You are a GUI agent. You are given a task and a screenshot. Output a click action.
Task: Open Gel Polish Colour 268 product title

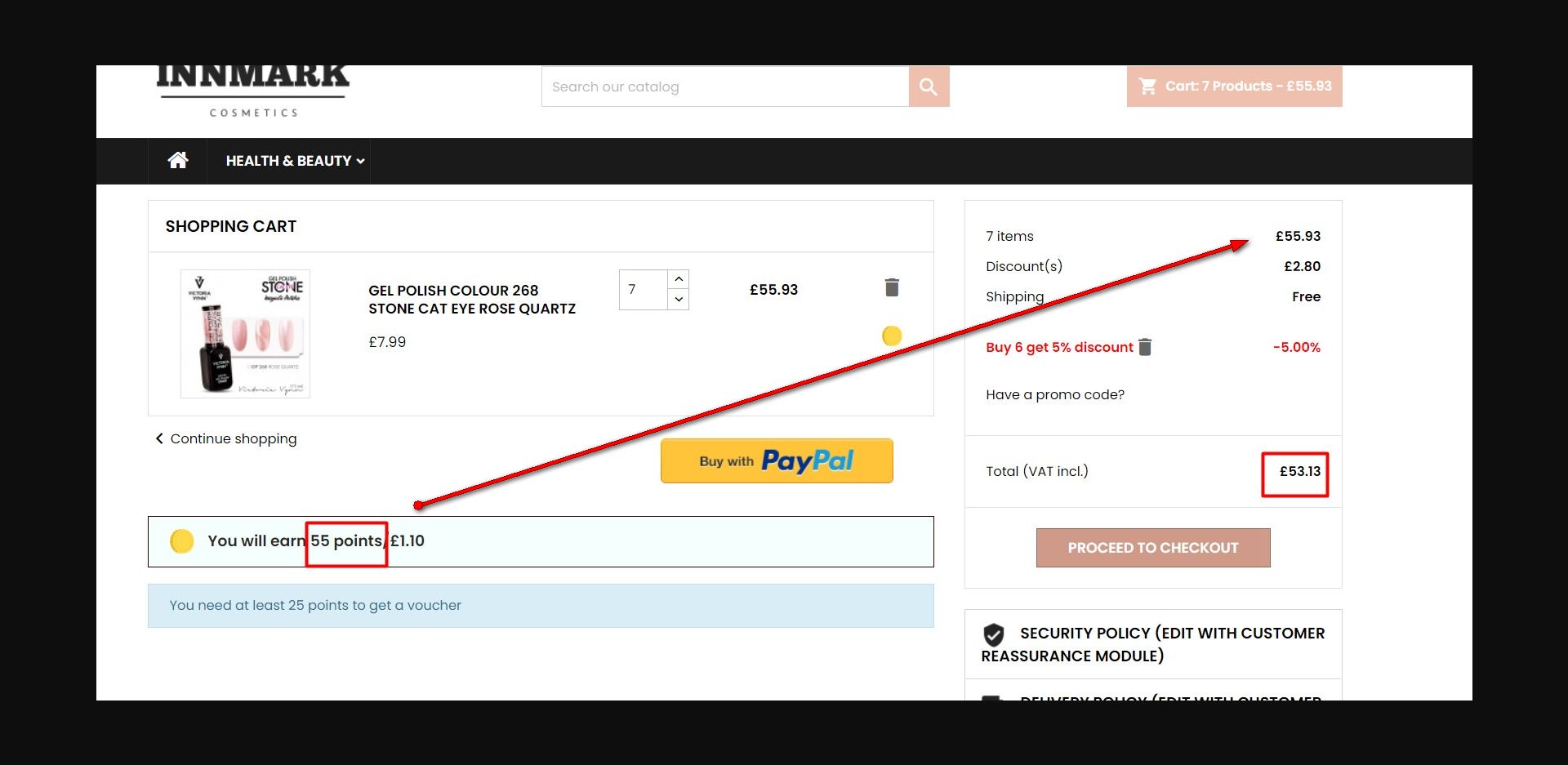click(x=472, y=300)
